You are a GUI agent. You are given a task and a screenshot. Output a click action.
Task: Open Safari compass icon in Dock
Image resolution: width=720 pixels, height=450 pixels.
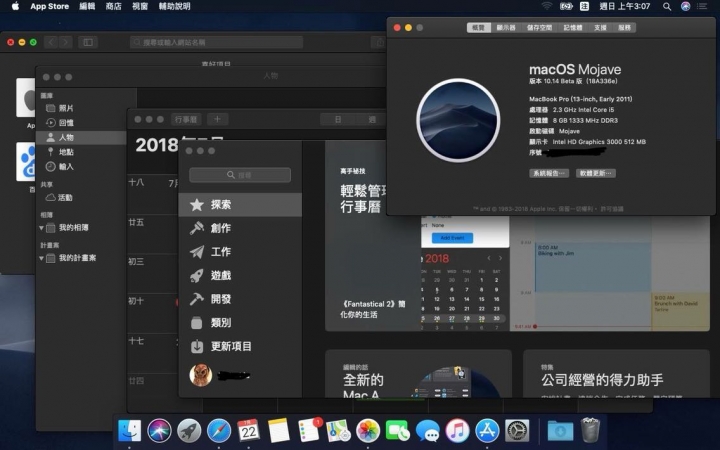[219, 431]
